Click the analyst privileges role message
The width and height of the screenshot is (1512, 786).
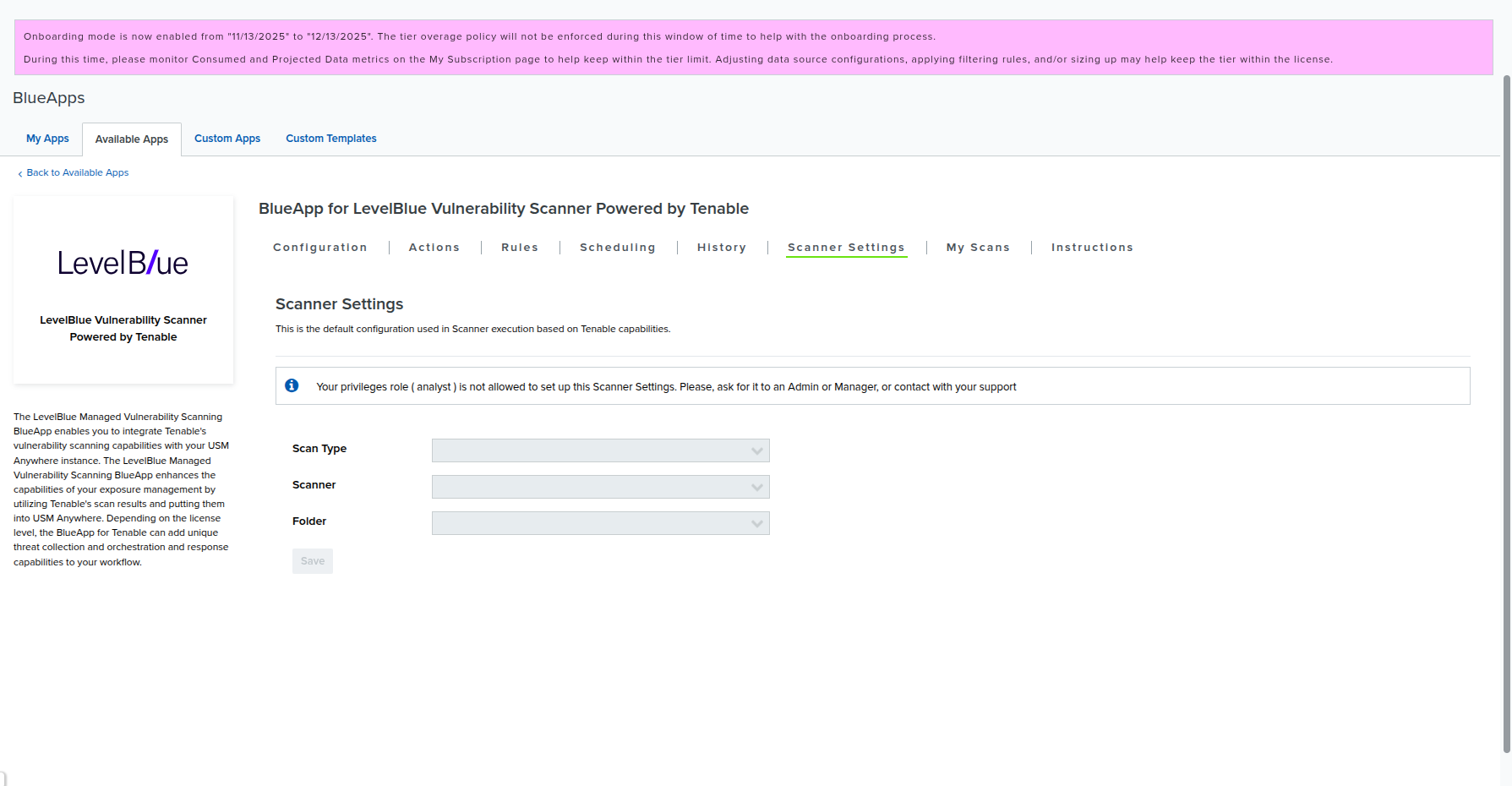click(666, 387)
